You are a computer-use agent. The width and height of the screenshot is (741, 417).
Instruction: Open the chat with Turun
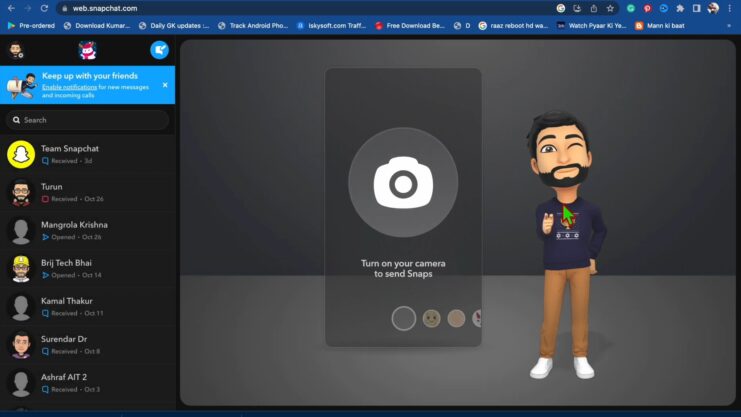[x=87, y=193]
